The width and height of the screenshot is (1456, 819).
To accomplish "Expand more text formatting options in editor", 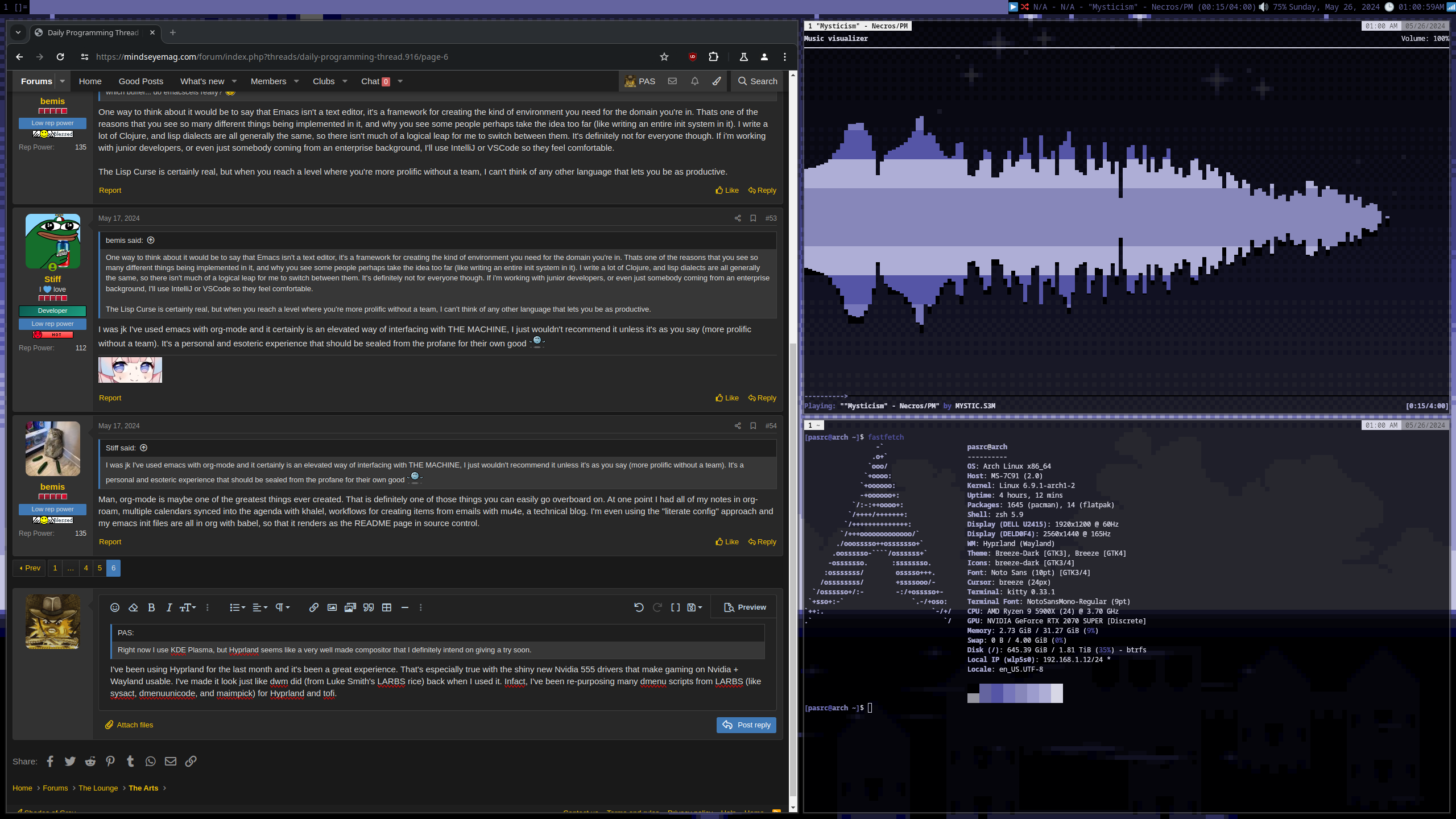I will tap(208, 607).
